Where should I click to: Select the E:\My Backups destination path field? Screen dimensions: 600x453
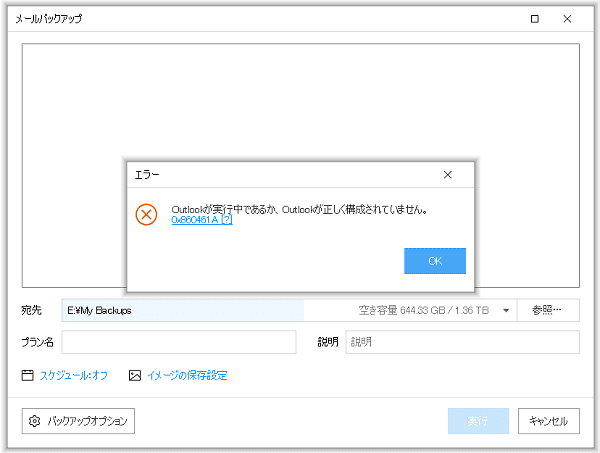[180, 311]
